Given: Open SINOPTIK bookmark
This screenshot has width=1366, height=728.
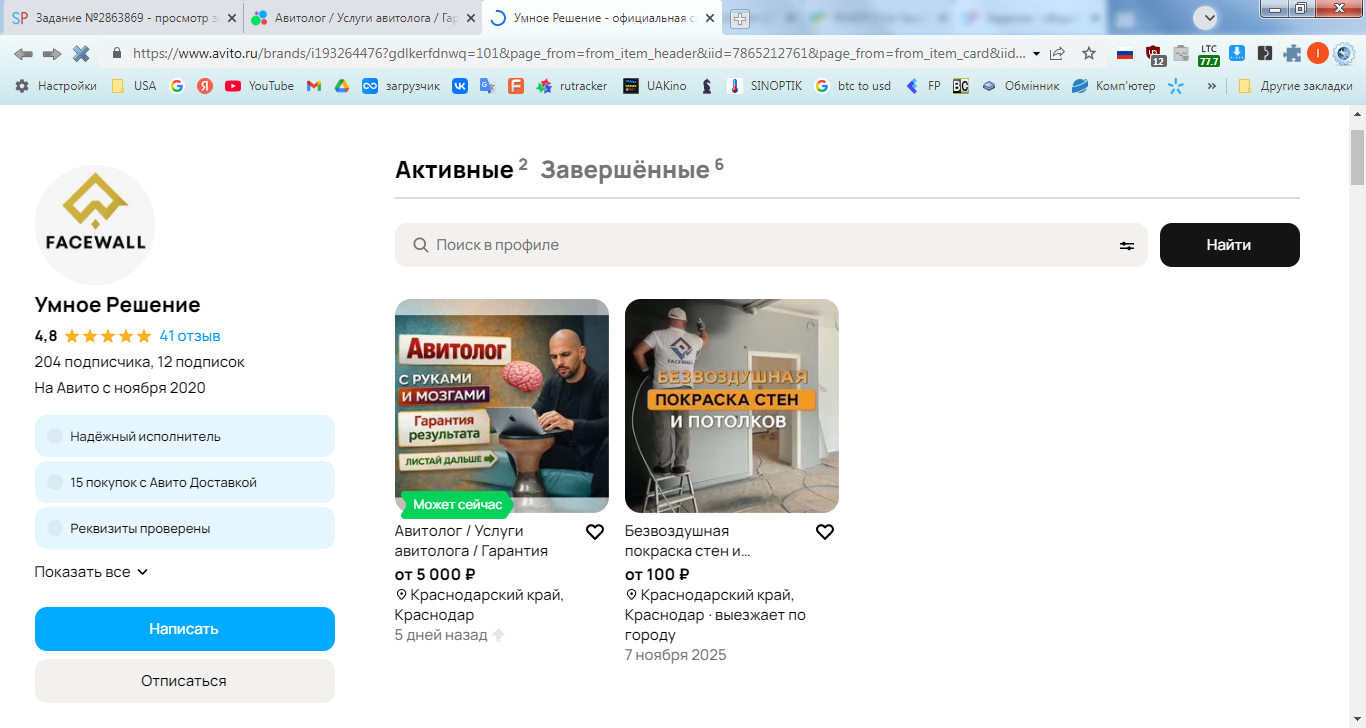Looking at the screenshot, I should (x=765, y=86).
